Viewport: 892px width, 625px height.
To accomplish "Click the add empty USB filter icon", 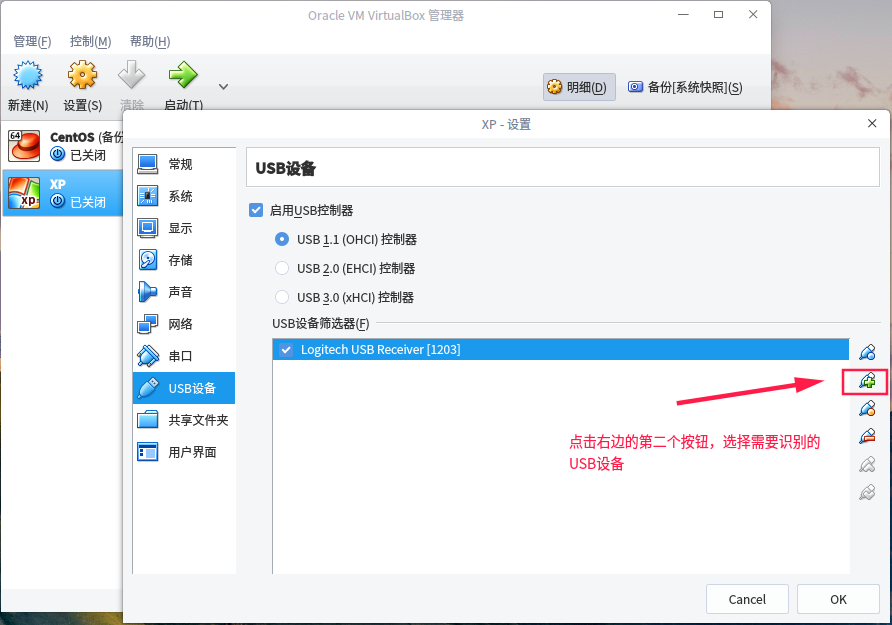I will pyautogui.click(x=867, y=353).
